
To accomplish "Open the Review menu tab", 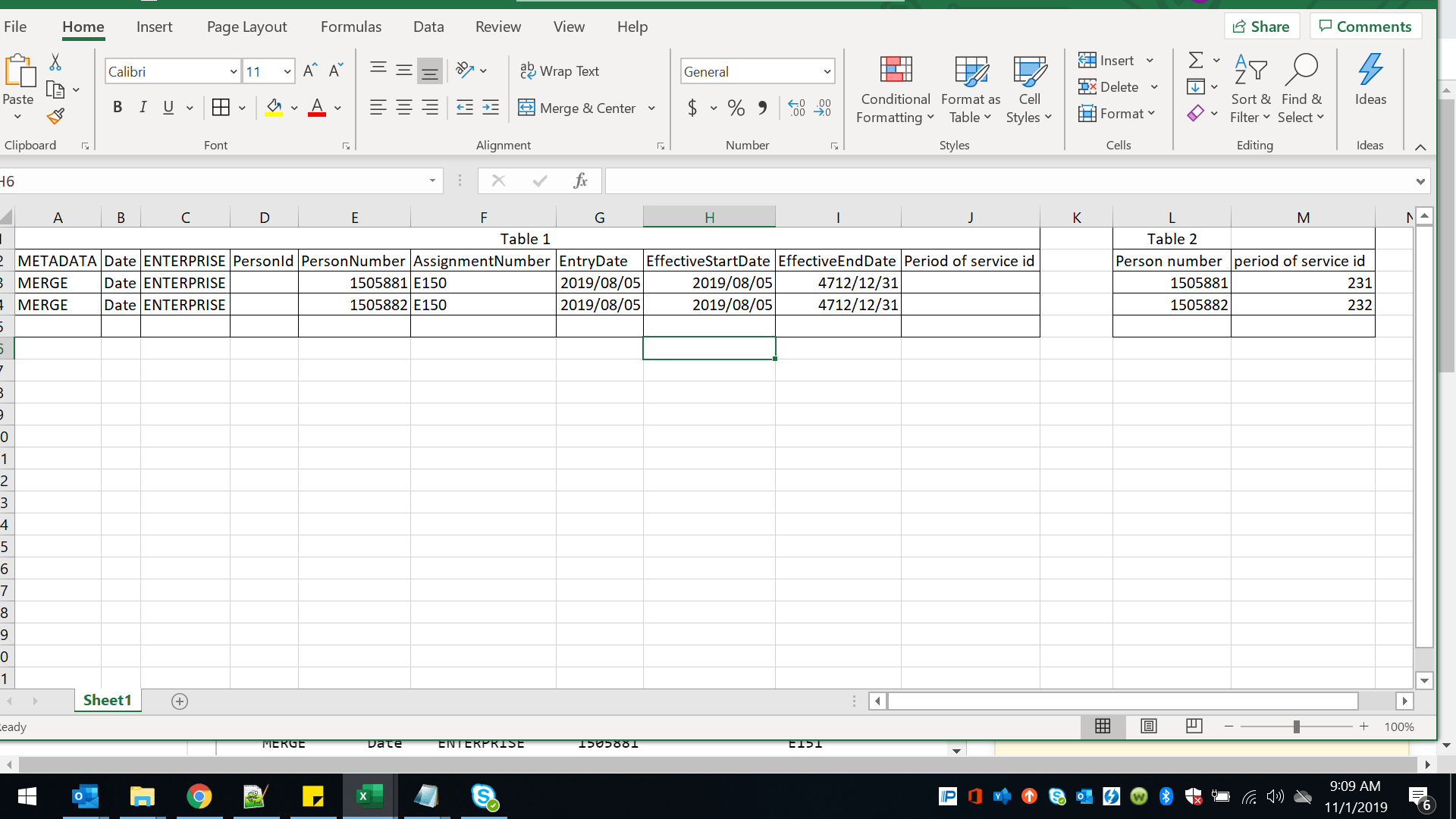I will (x=498, y=27).
